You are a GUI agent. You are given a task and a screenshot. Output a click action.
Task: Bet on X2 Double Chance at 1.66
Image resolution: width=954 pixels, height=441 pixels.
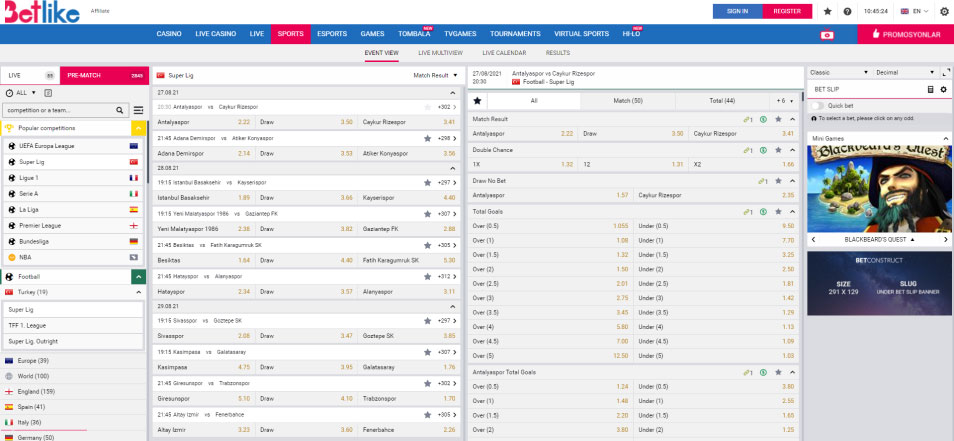click(x=743, y=165)
